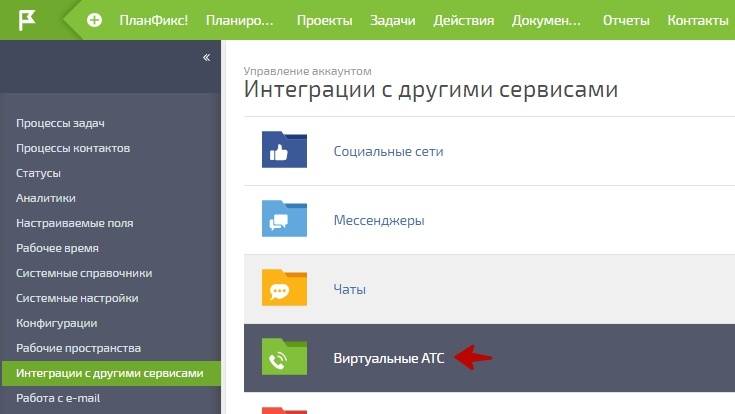Viewport: 735px width, 414px height.
Task: Open the Мессенджеры link
Action: 379,220
